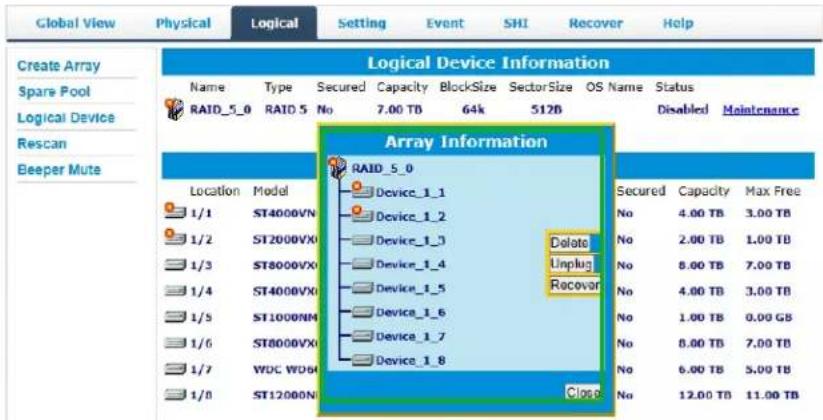Switch to the Physical tab

click(x=183, y=24)
